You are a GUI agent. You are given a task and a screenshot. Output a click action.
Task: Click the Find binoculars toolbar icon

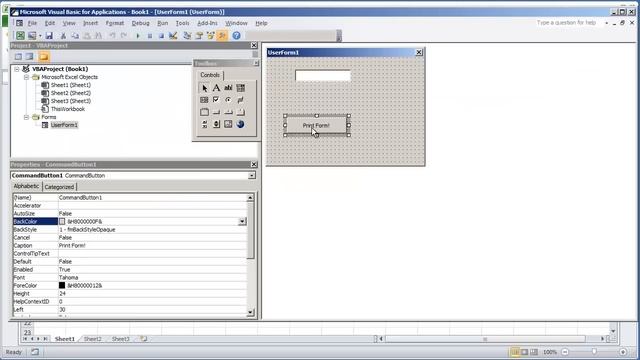click(98, 36)
